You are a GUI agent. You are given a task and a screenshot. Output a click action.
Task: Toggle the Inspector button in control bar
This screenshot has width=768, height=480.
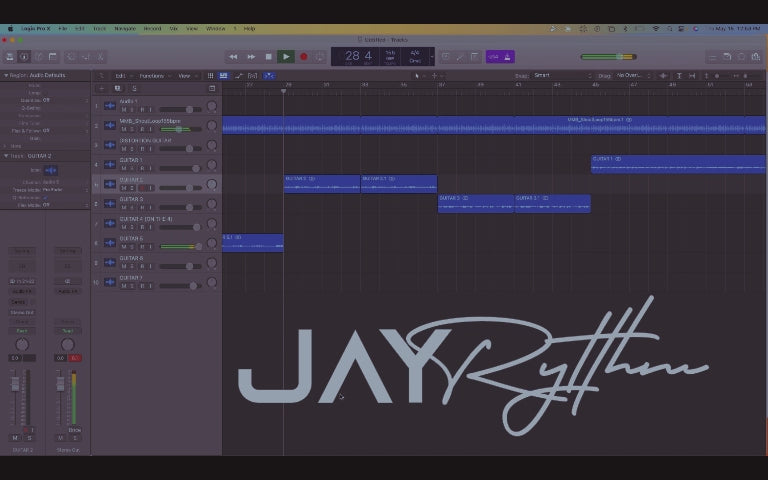pyautogui.click(x=24, y=57)
